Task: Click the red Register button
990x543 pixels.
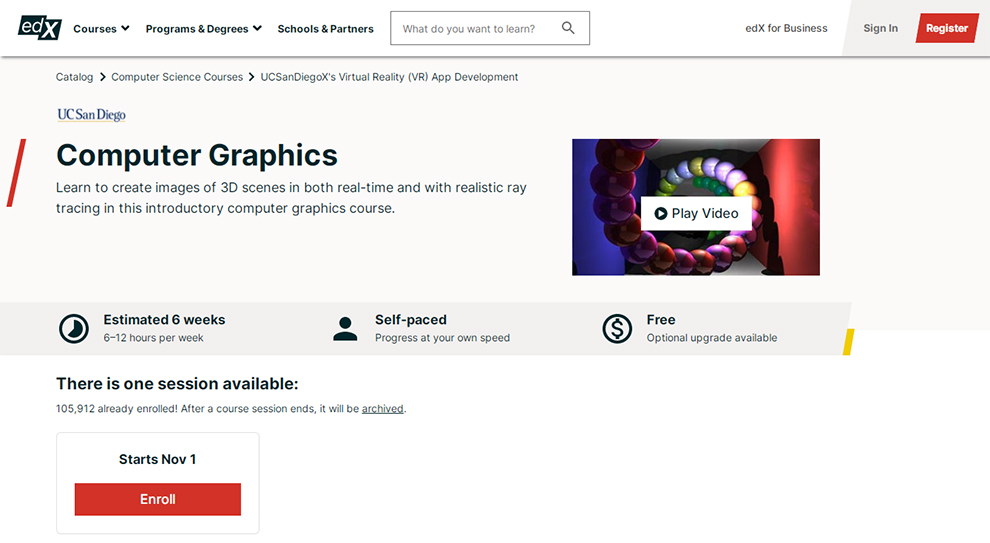Action: (946, 28)
